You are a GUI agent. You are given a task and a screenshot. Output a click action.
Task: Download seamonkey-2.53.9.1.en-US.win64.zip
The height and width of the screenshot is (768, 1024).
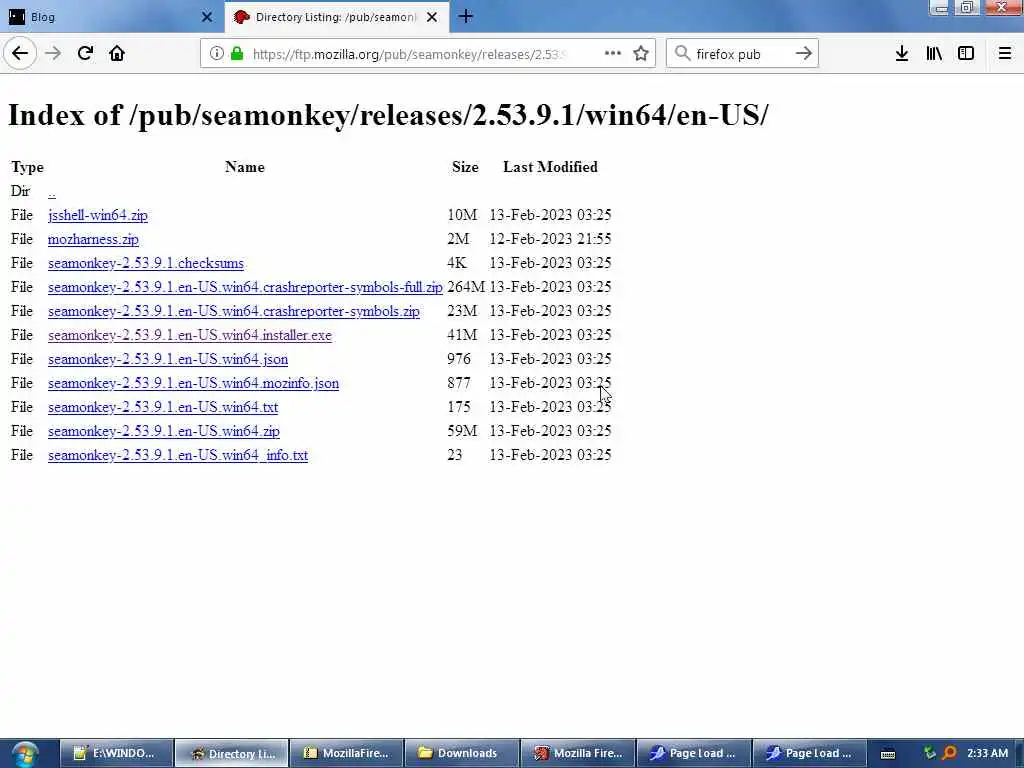tap(164, 431)
